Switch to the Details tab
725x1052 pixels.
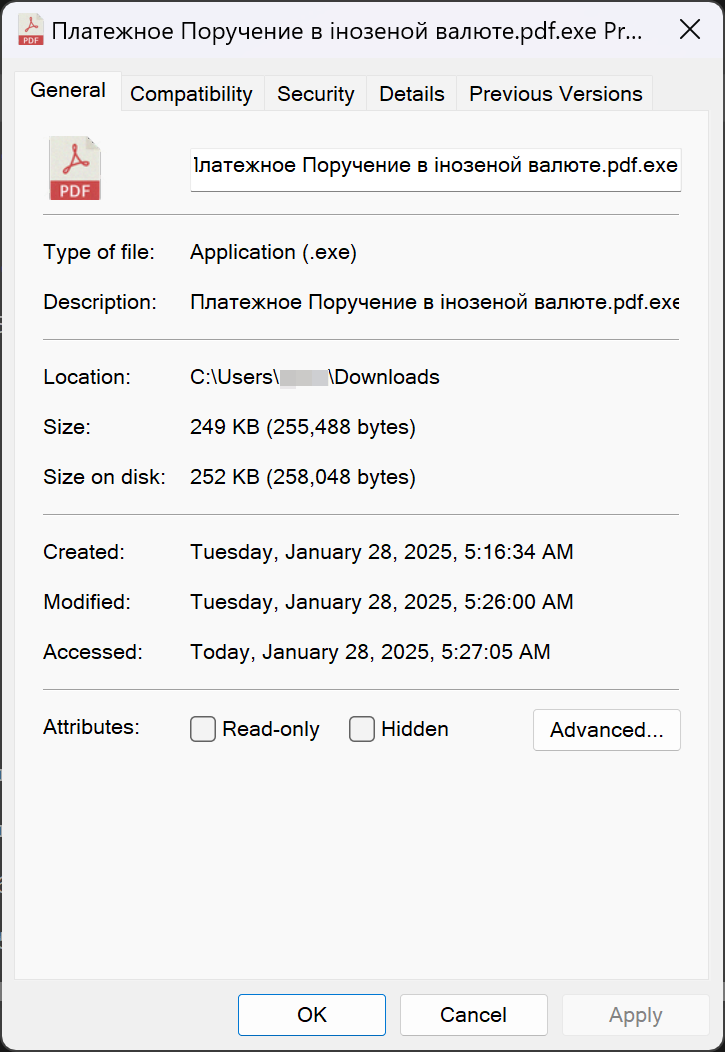411,94
